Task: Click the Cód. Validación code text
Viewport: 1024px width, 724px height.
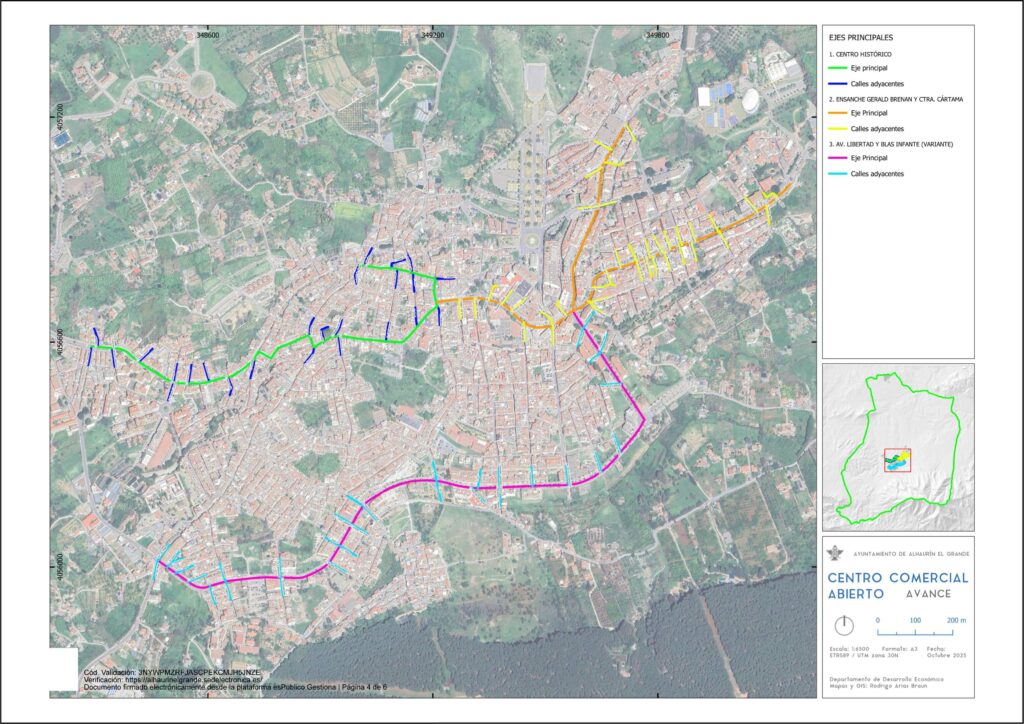Action: click(x=177, y=672)
